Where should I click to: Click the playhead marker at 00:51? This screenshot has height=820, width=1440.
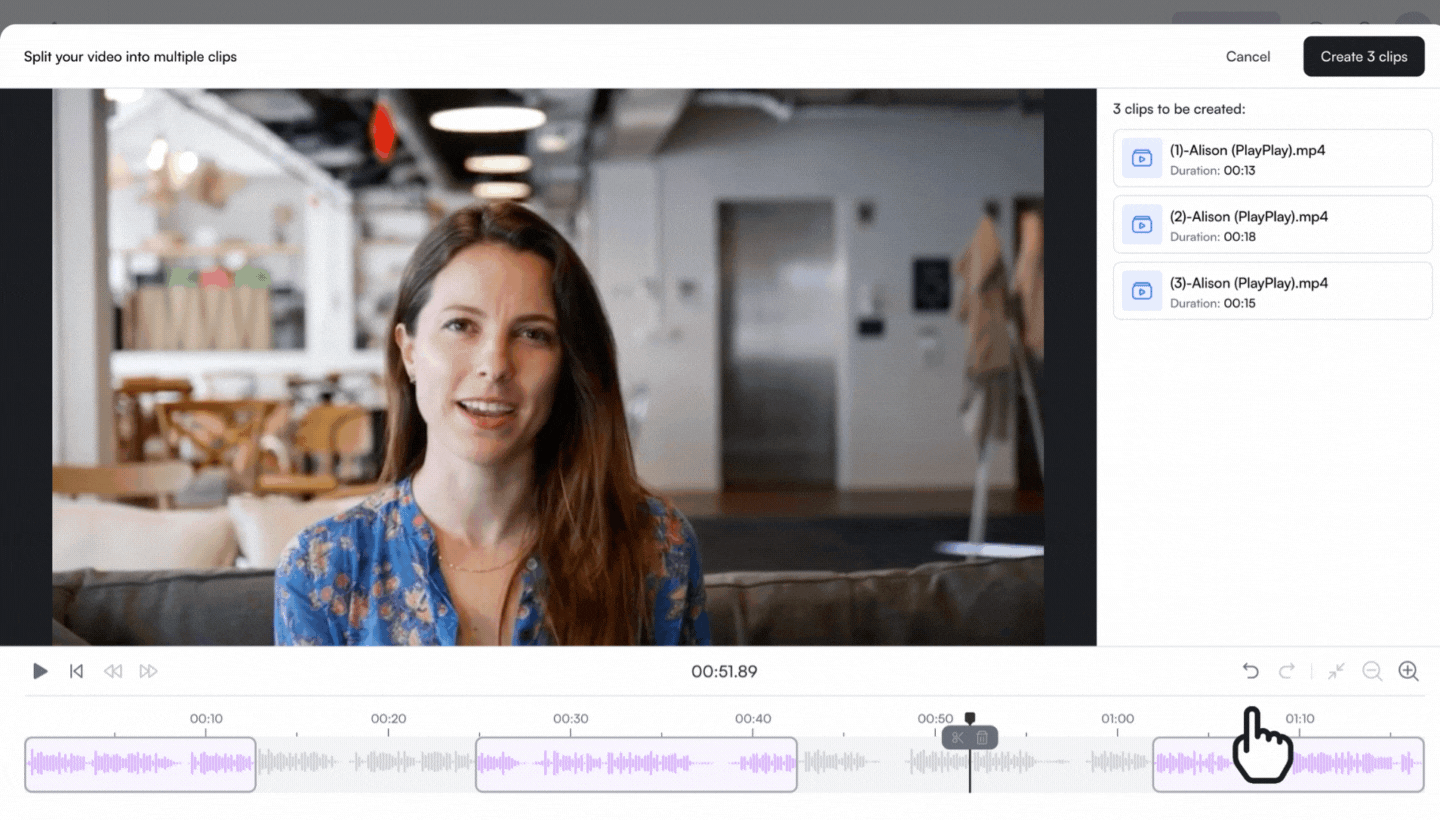[x=969, y=717]
